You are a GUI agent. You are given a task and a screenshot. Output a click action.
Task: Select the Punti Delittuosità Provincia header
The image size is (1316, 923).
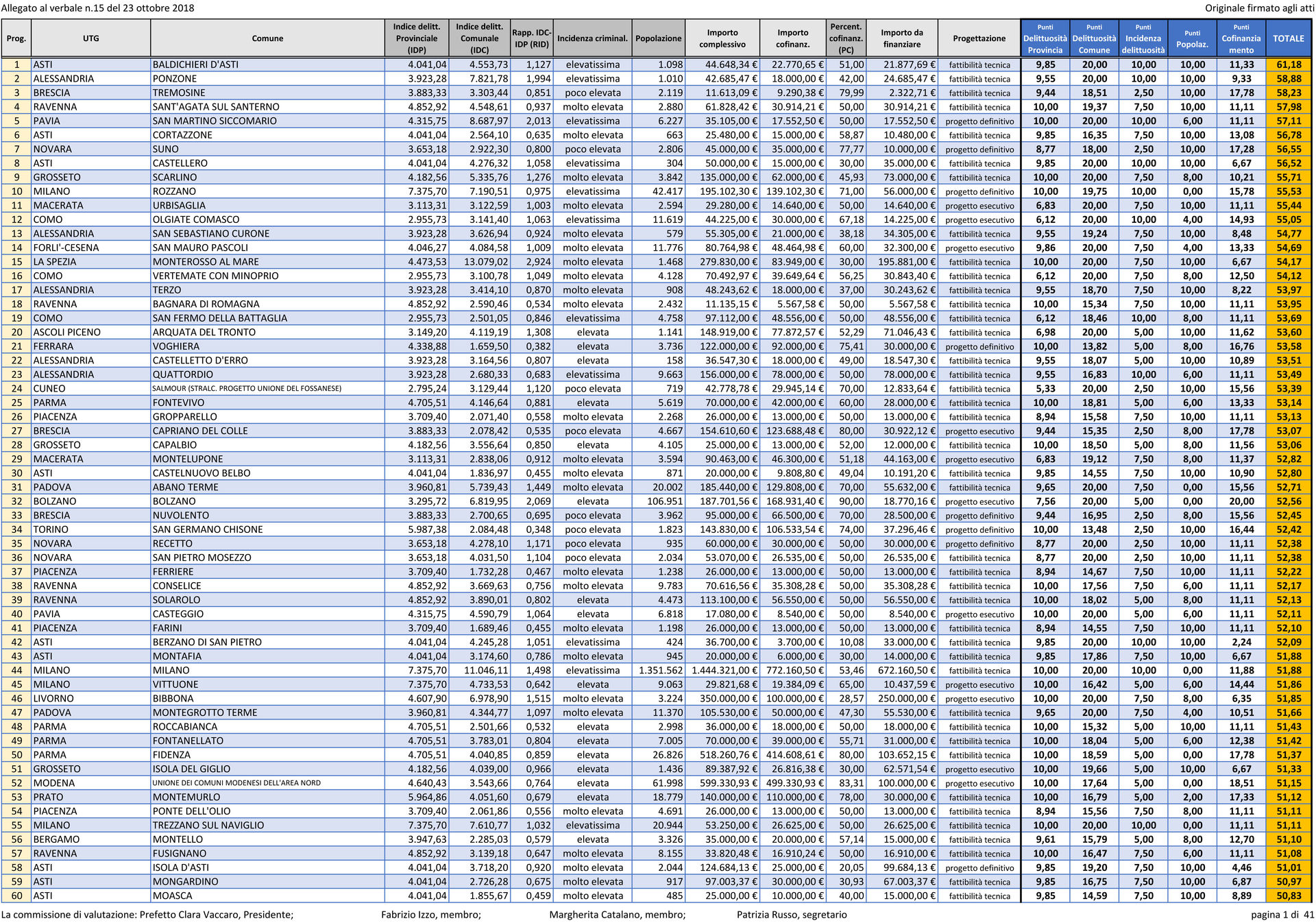click(x=1045, y=38)
